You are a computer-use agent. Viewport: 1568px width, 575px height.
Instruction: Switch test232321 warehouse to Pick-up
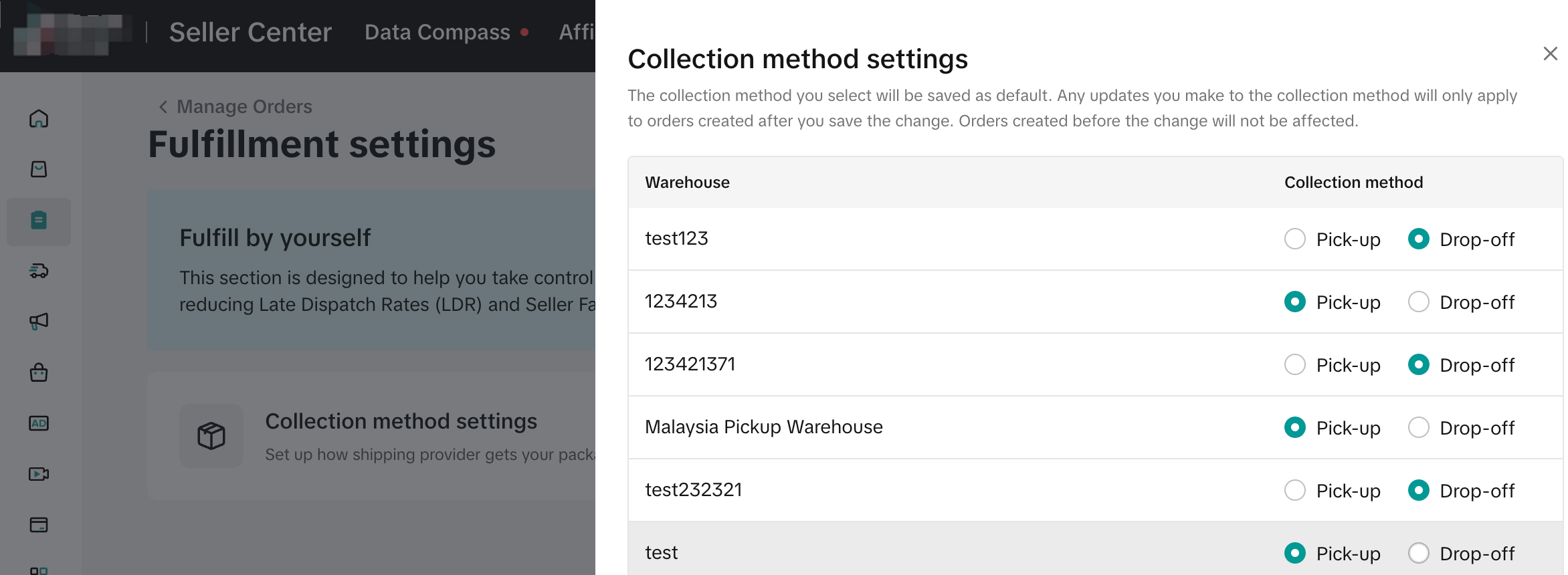1295,490
